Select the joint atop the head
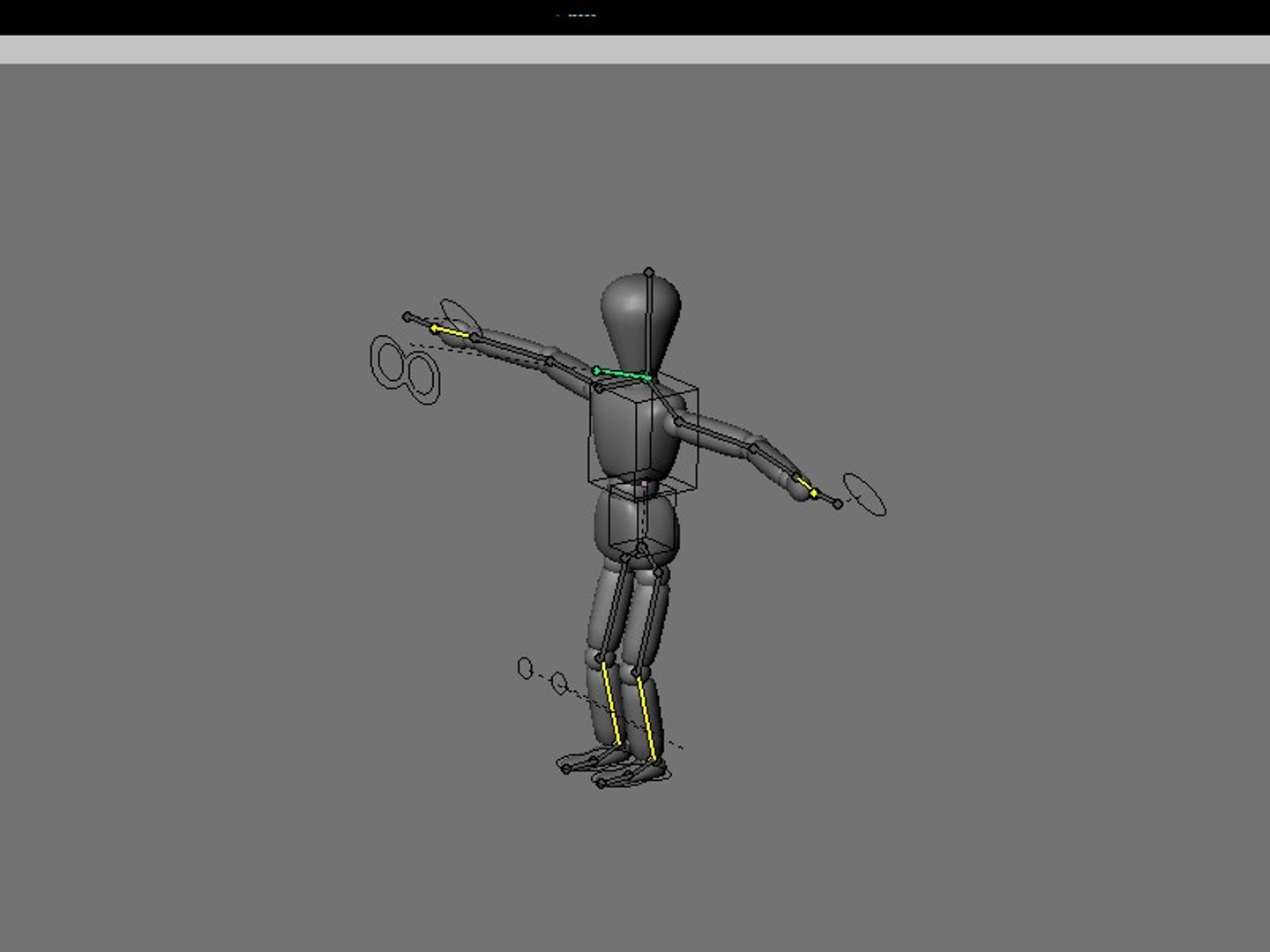The height and width of the screenshot is (952, 1270). point(649,272)
